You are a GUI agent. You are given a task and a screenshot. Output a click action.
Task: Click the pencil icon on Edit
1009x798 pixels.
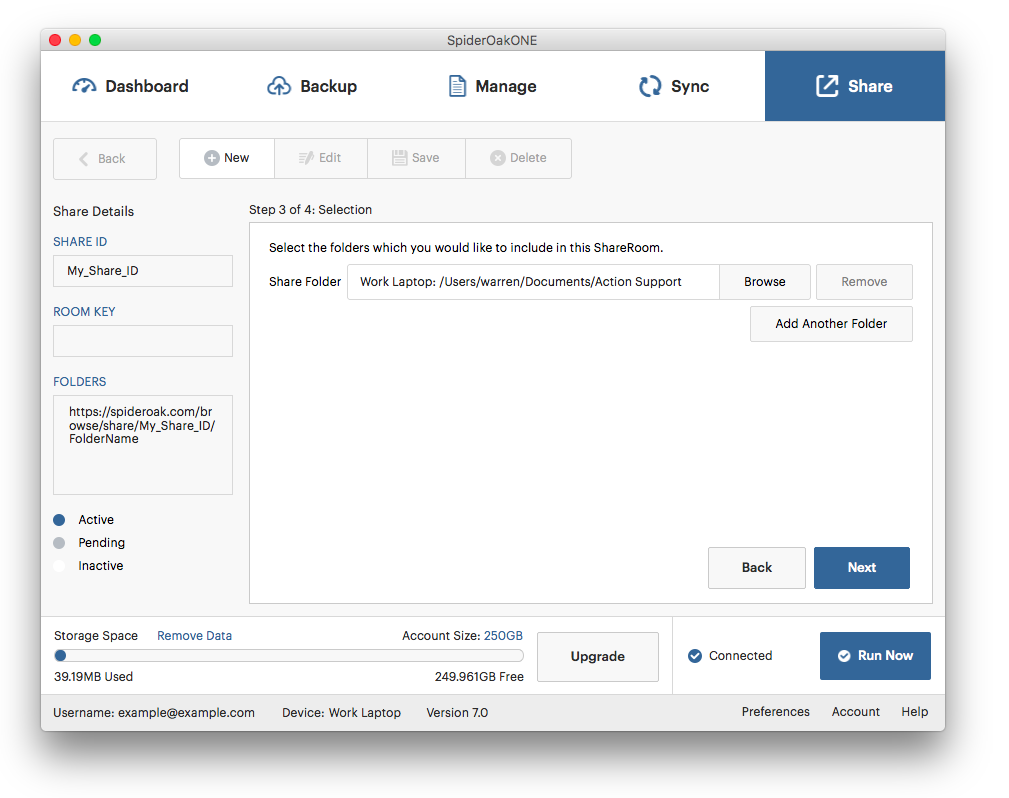tap(306, 158)
